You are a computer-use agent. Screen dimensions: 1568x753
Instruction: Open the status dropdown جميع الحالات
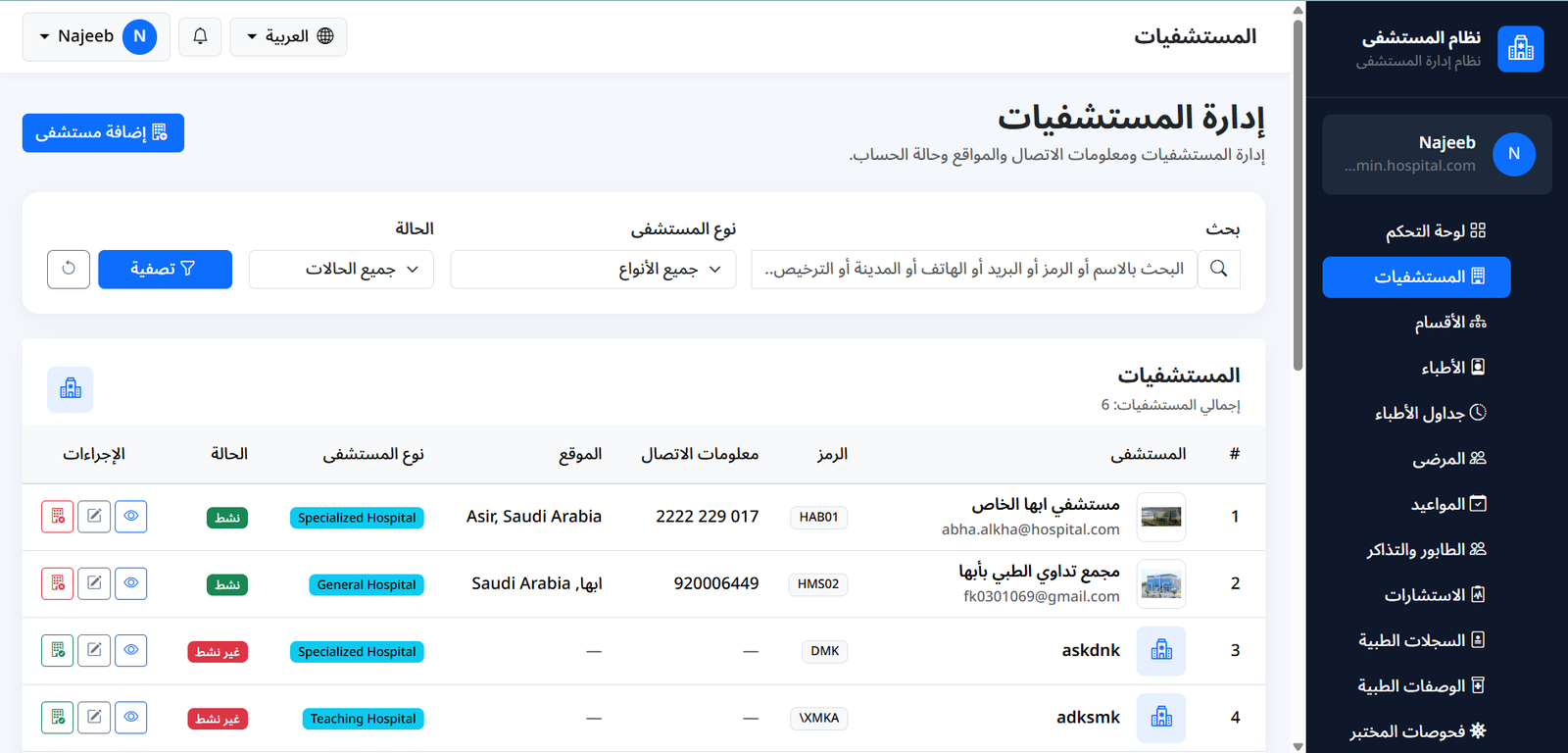(x=341, y=270)
